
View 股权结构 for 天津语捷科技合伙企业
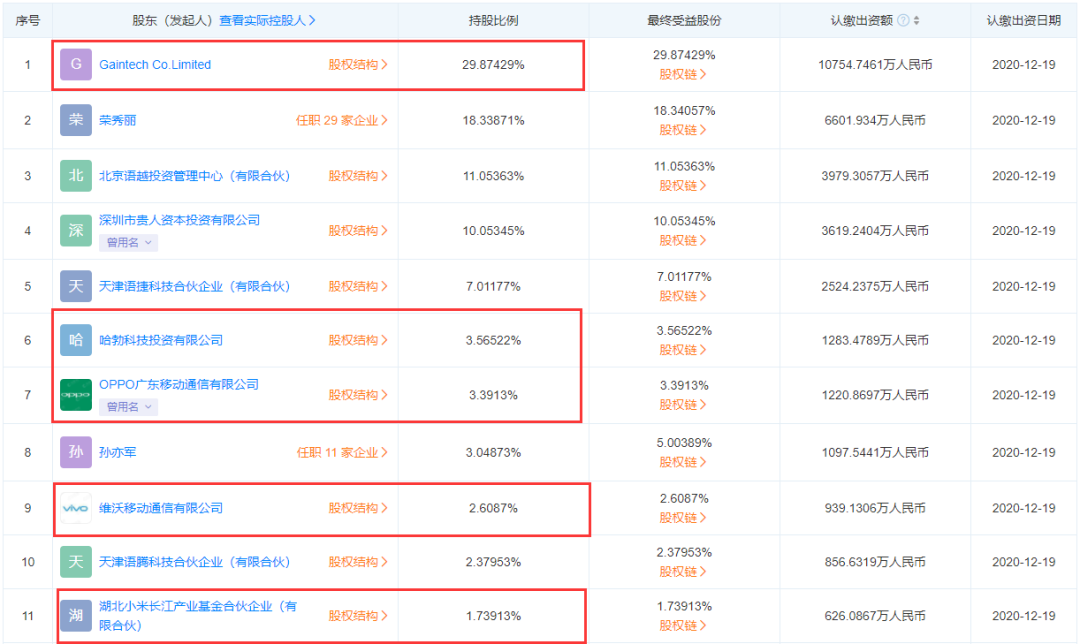[x=358, y=286]
